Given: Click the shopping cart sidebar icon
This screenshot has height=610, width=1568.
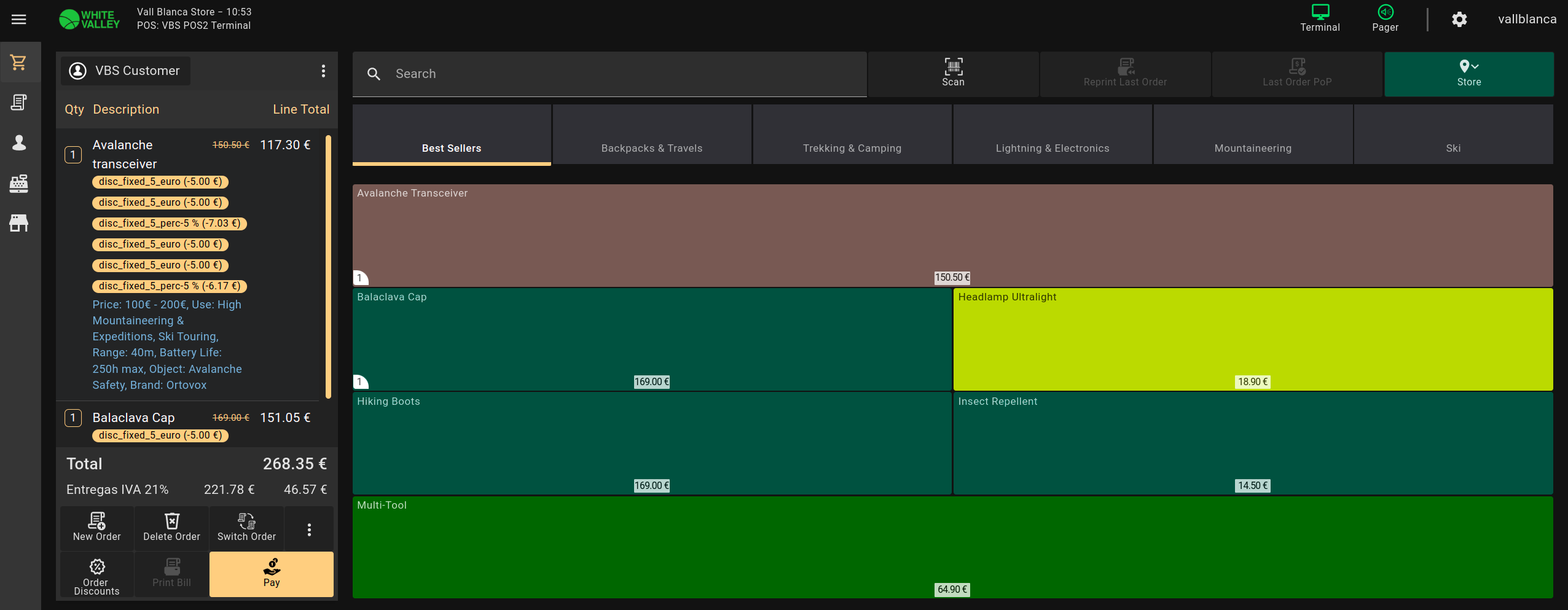Looking at the screenshot, I should click(19, 62).
